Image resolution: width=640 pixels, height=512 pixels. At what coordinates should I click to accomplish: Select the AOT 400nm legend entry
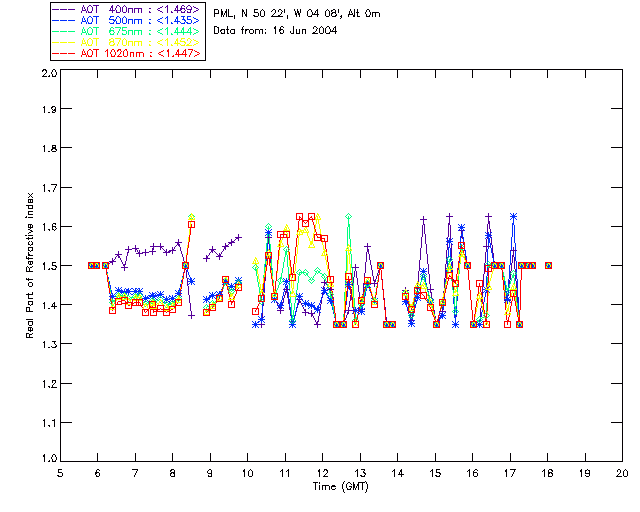(126, 9)
